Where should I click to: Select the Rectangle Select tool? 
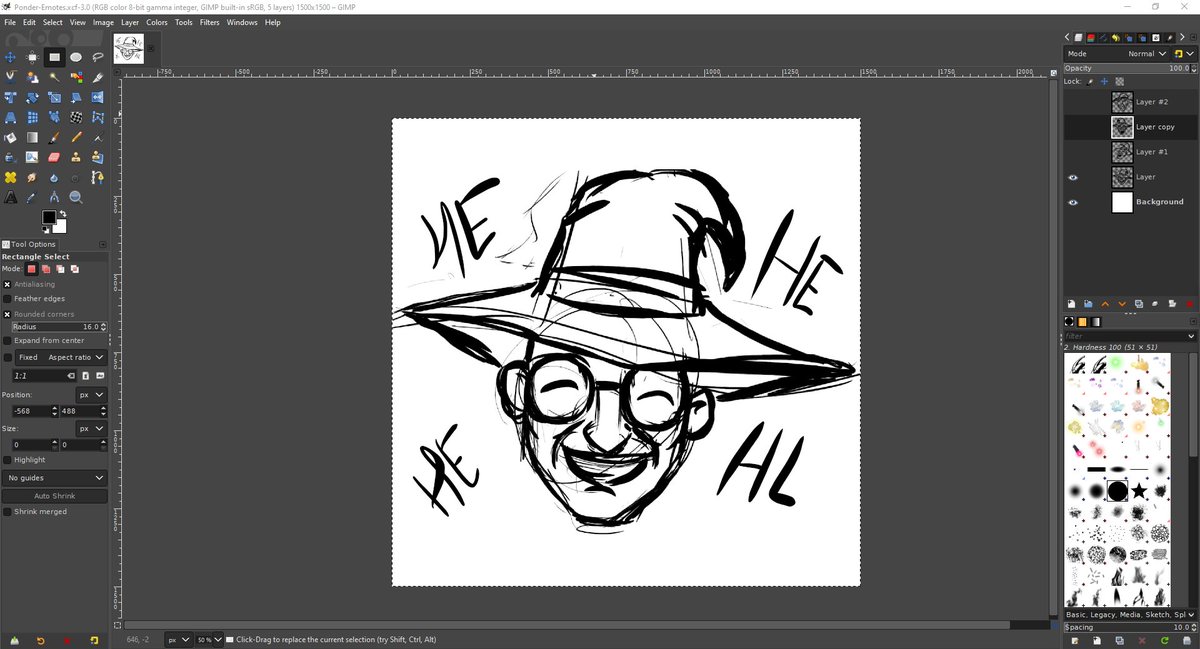coord(55,57)
